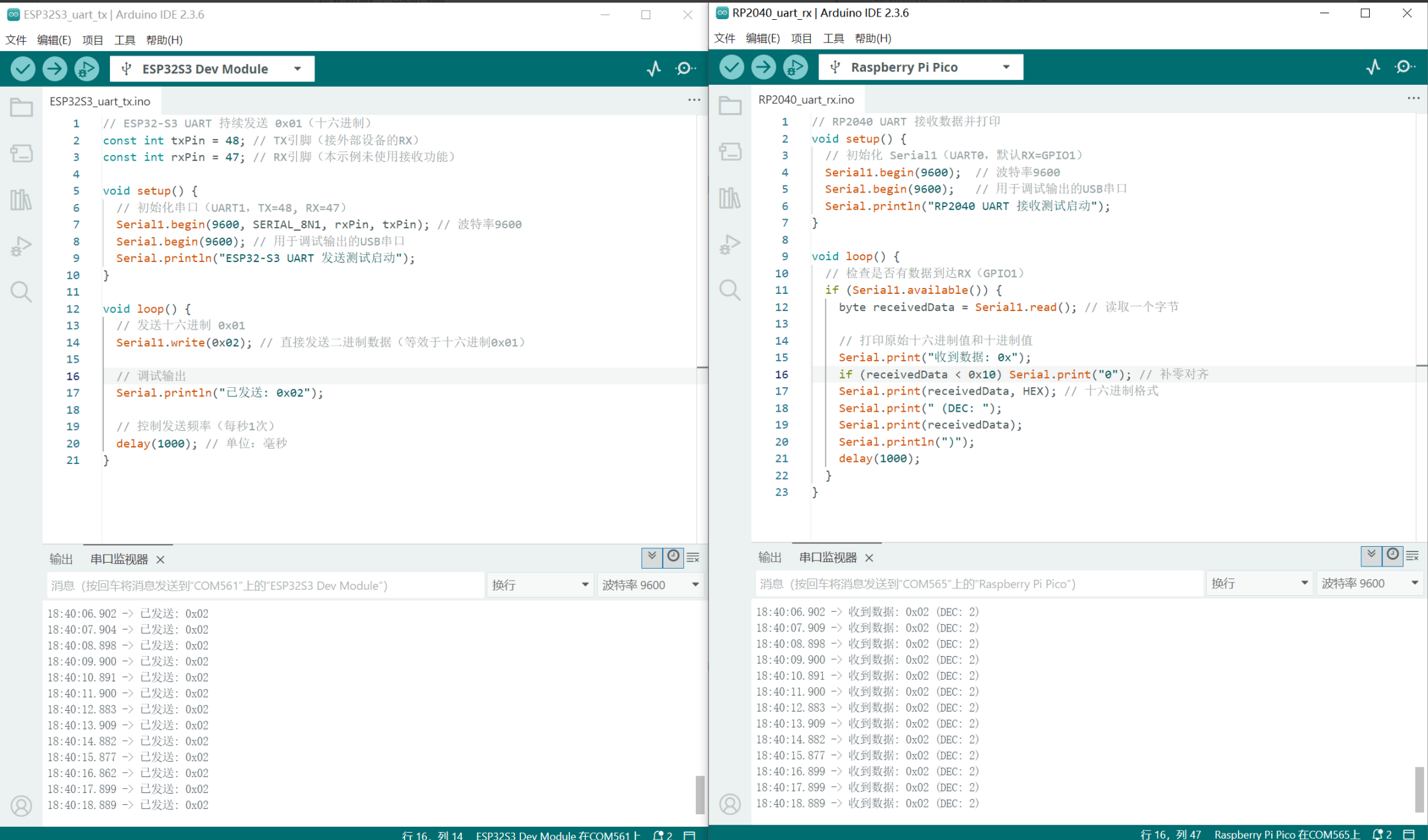Open Search panel in ESP32S3 sidebar
Image resolution: width=1428 pixels, height=840 pixels.
(x=21, y=291)
